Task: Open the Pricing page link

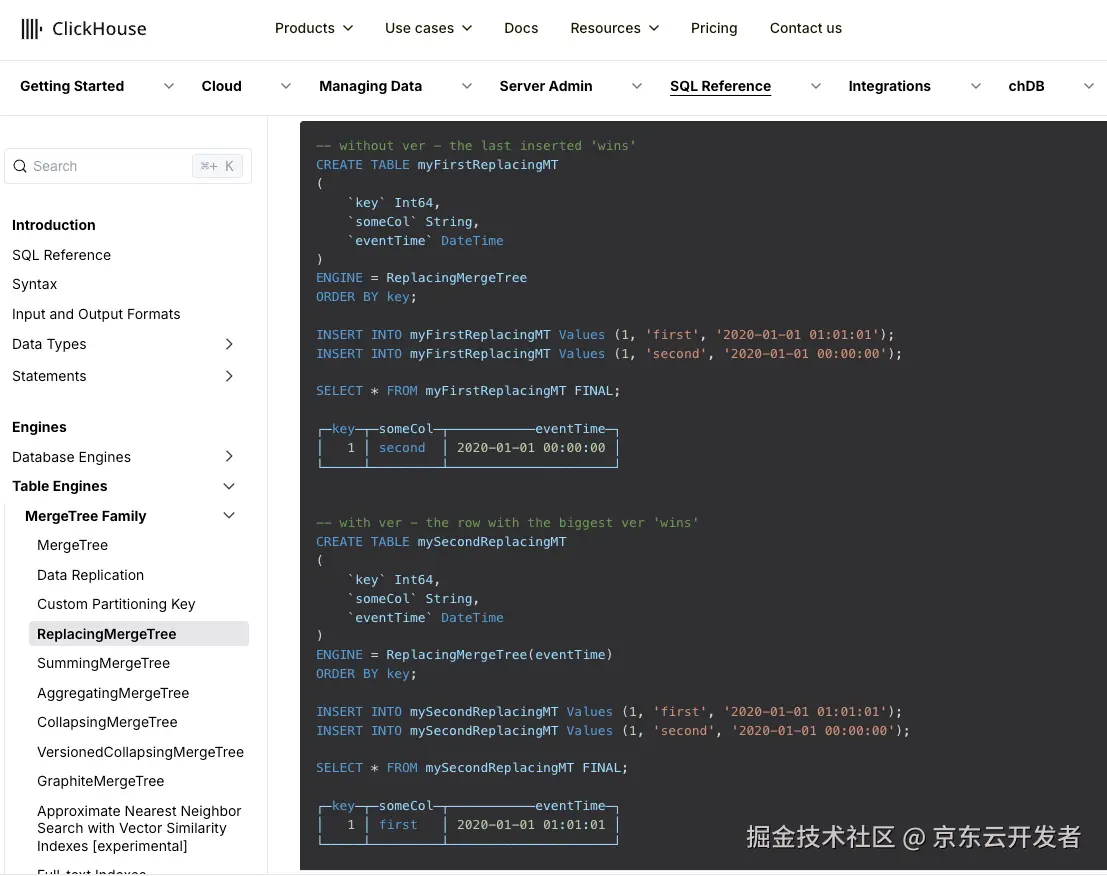Action: (x=714, y=28)
